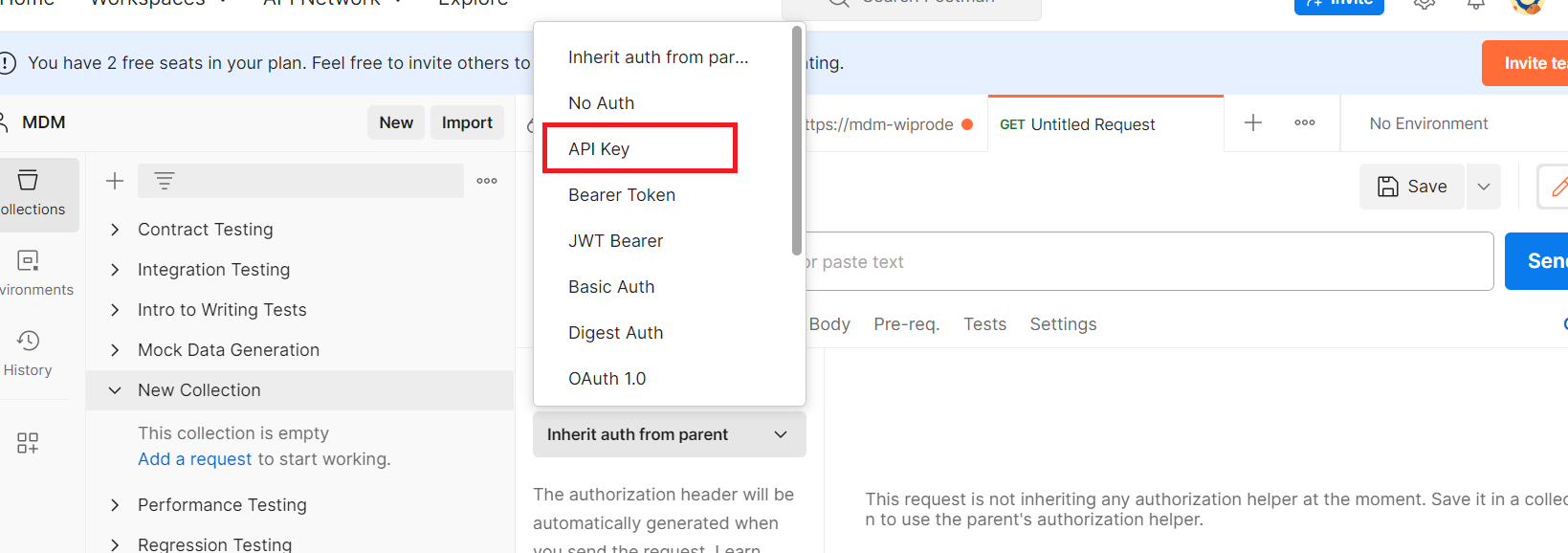Click the Add a request link
Image resolution: width=1568 pixels, height=553 pixels.
[194, 459]
